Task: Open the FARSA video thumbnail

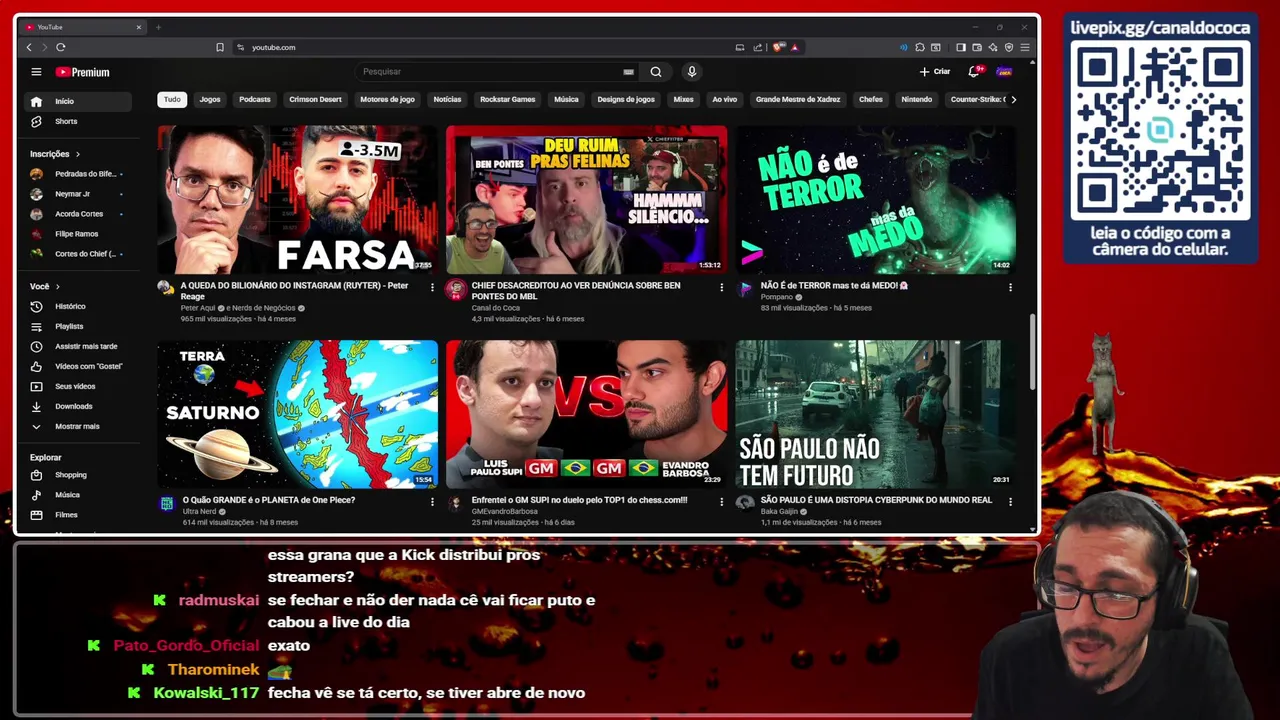Action: click(x=297, y=199)
